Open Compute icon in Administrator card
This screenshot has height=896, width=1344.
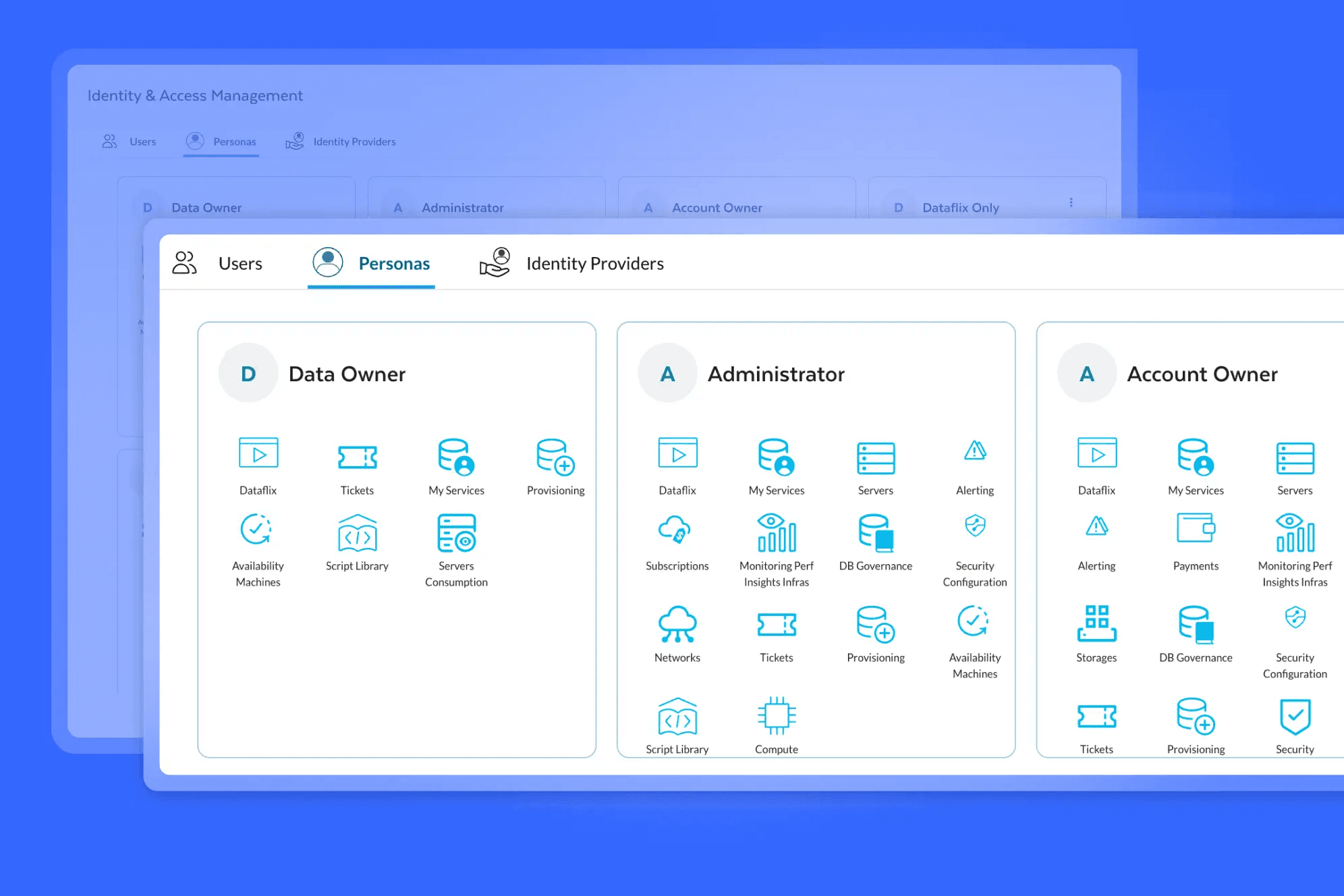[777, 716]
